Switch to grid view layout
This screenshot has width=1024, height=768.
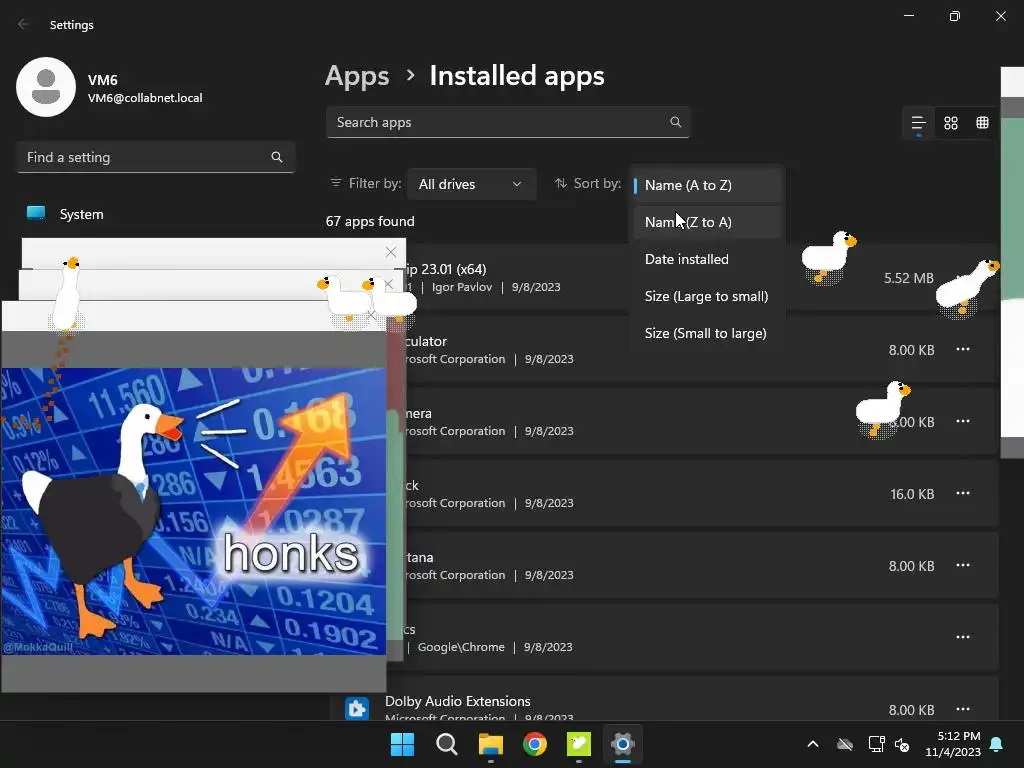[951, 123]
